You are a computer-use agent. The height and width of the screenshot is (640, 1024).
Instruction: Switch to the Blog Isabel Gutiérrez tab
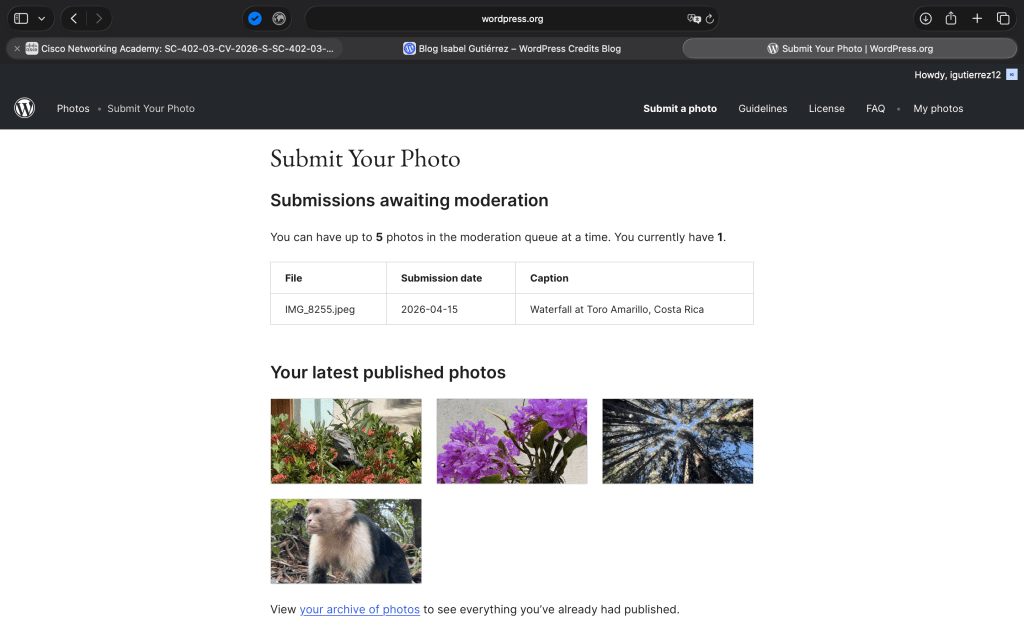click(512, 48)
